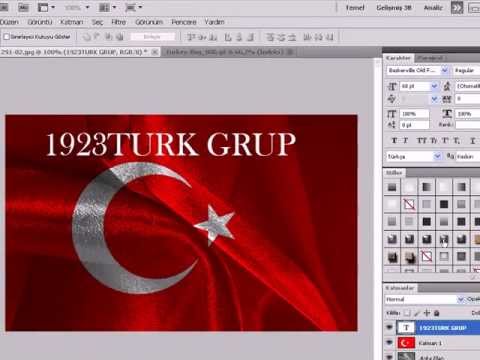Screen dimensions: 480x360
Task: Apply the first style swatch in Stiller
Action: coord(392,187)
